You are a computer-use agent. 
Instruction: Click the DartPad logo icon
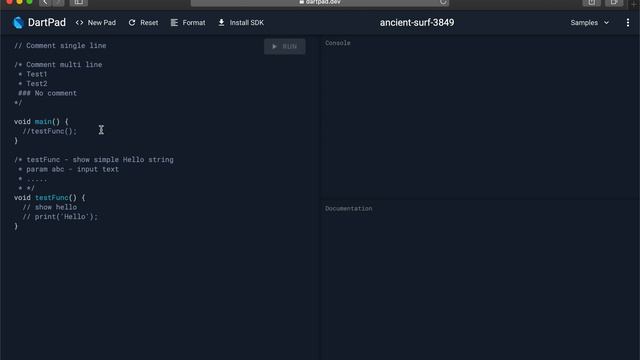click(x=18, y=22)
